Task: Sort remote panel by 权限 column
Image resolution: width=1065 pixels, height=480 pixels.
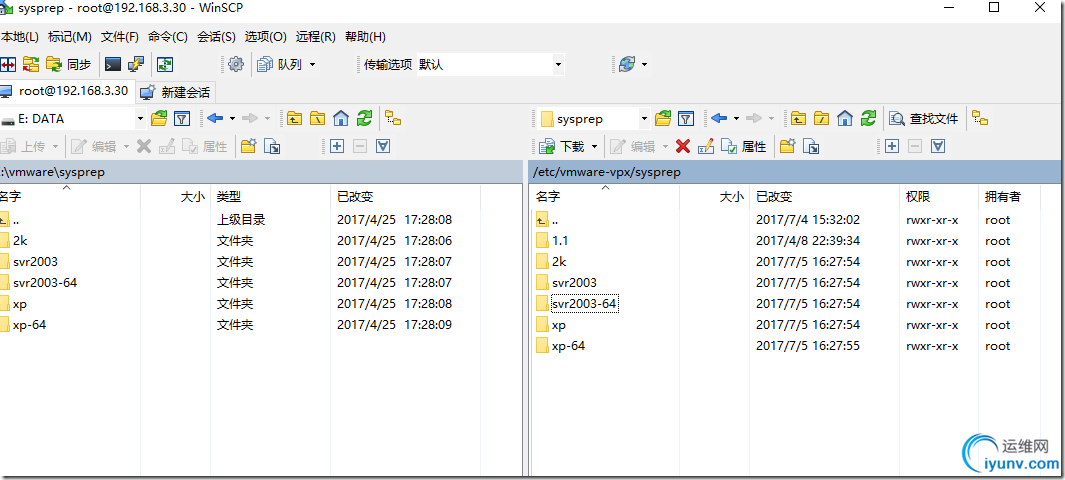Action: click(939, 197)
